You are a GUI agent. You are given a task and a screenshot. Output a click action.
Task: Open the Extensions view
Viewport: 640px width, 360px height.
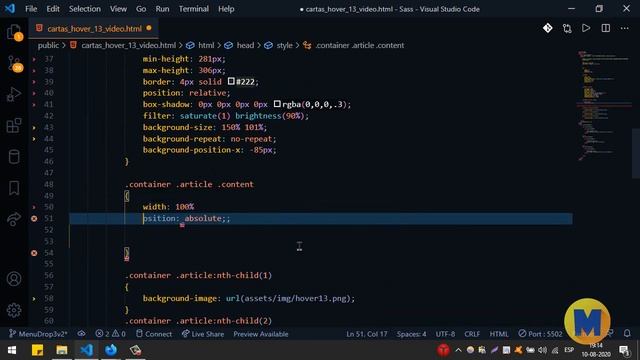click(14, 125)
